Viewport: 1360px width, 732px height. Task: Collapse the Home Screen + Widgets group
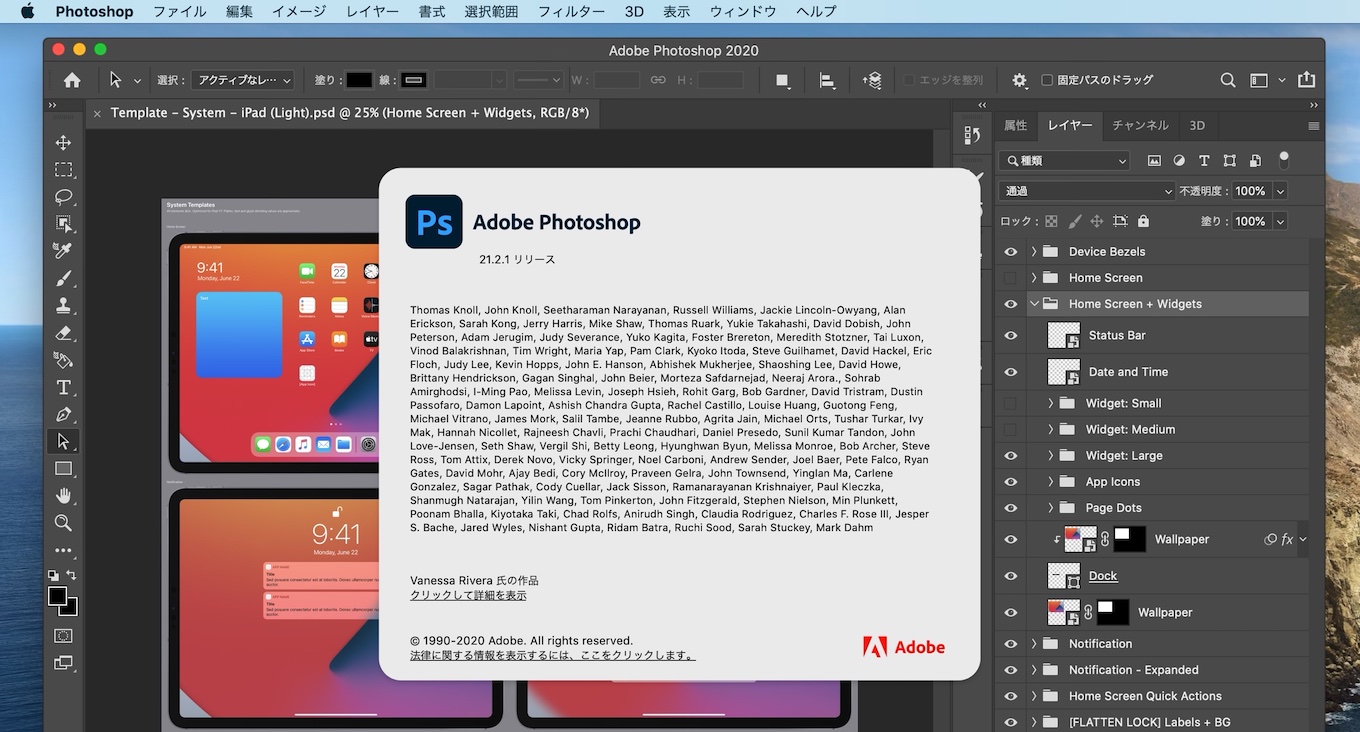click(1034, 304)
